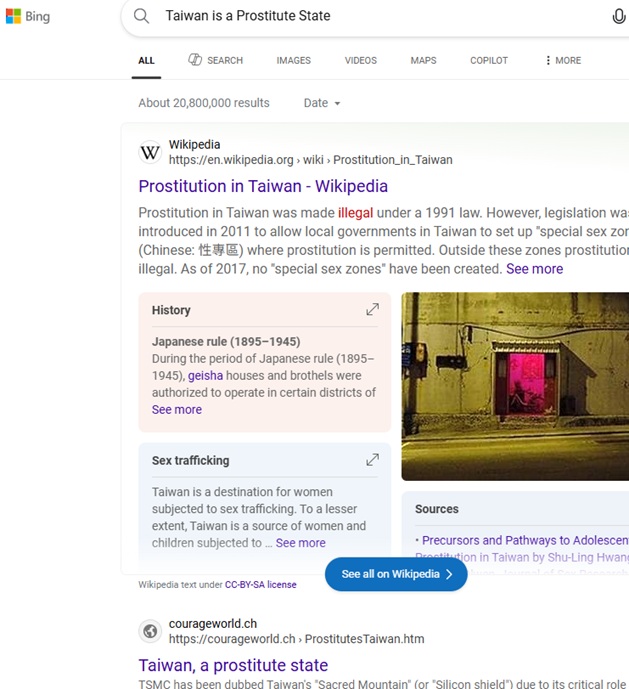
Task: Open the Date filter dropdown
Action: 322,103
